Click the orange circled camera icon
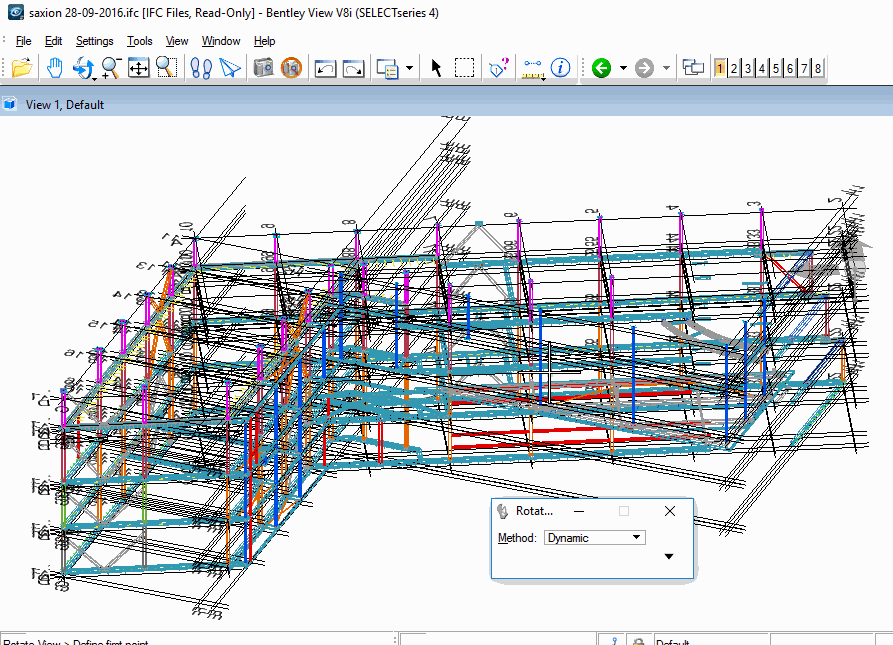The width and height of the screenshot is (893, 645). (291, 68)
